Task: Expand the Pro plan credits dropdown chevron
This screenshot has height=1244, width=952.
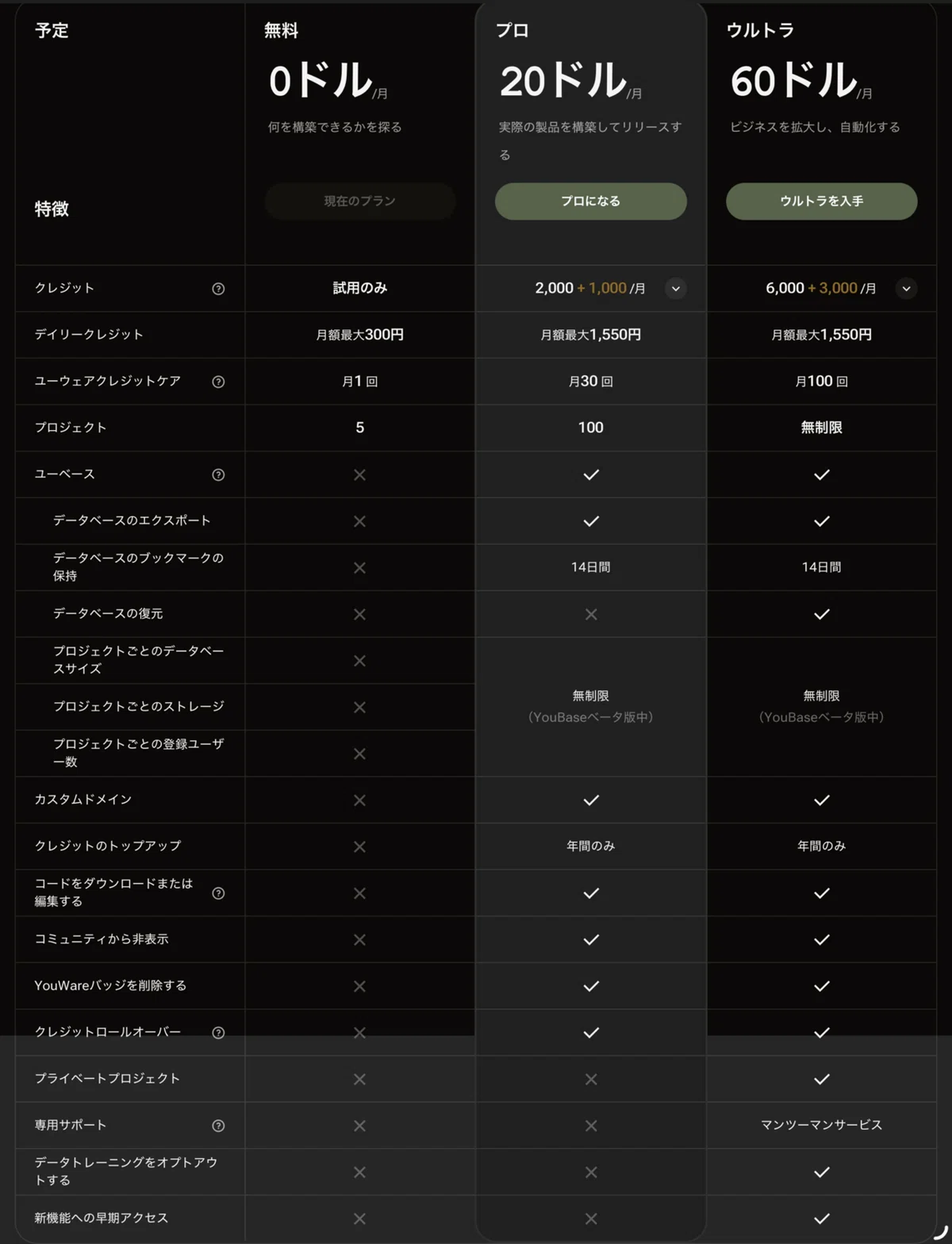Action: tap(676, 289)
